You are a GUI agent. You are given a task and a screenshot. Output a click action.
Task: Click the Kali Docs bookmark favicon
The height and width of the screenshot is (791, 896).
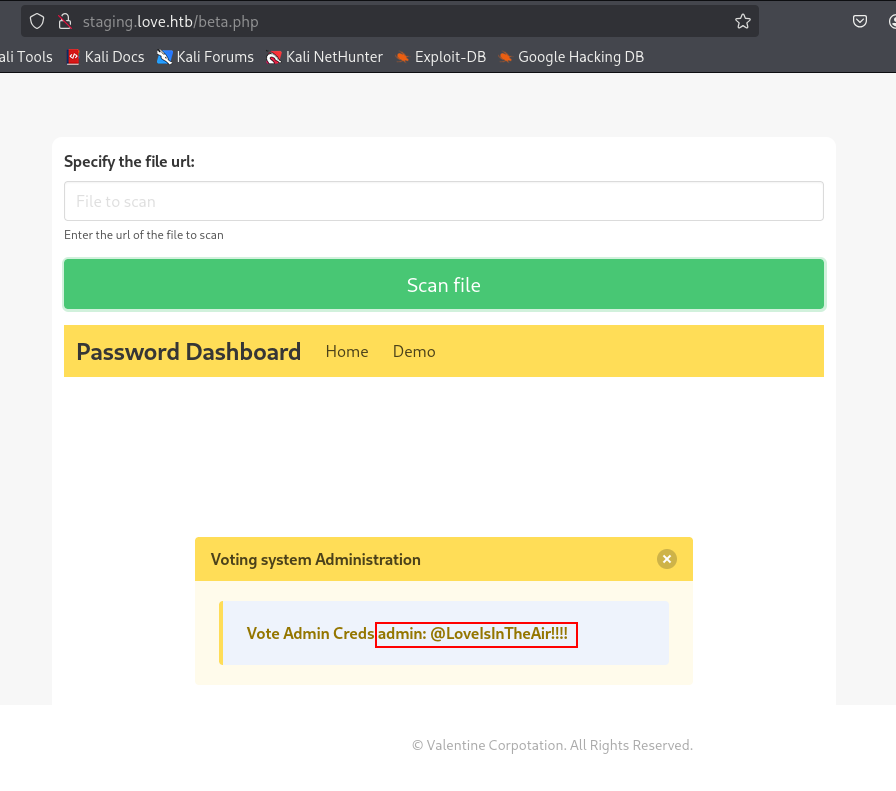click(x=73, y=57)
